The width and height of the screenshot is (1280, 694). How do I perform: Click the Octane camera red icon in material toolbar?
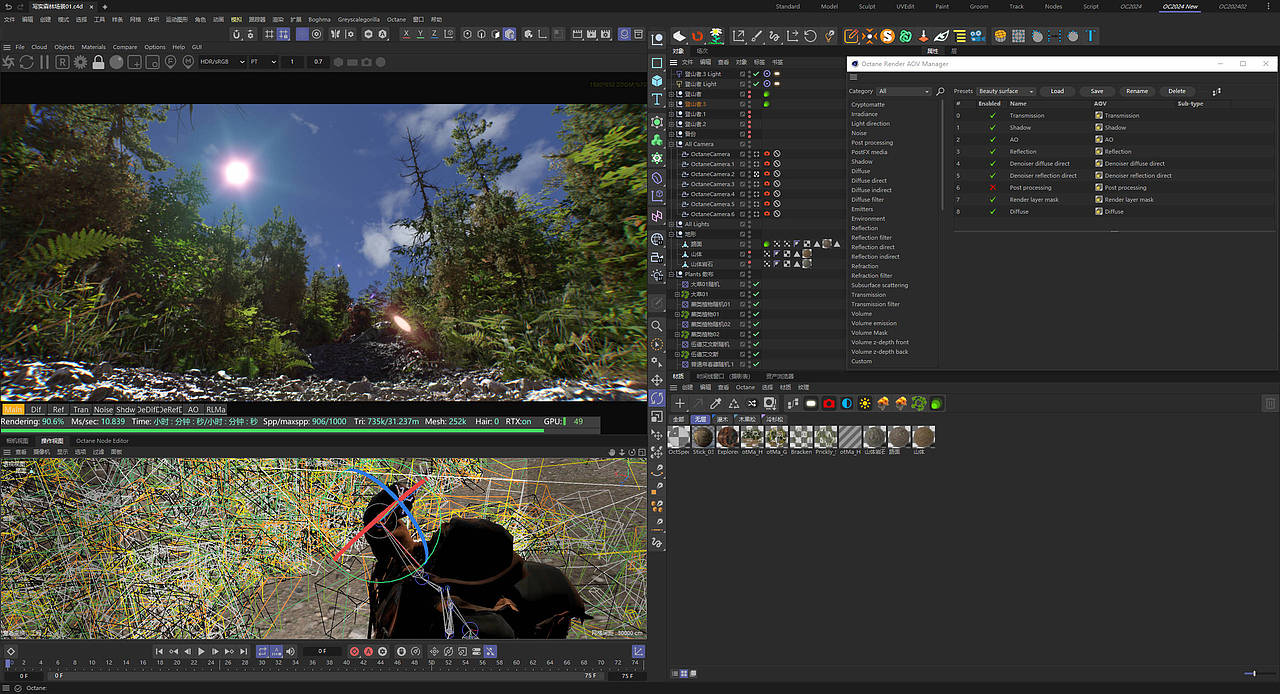tap(829, 403)
